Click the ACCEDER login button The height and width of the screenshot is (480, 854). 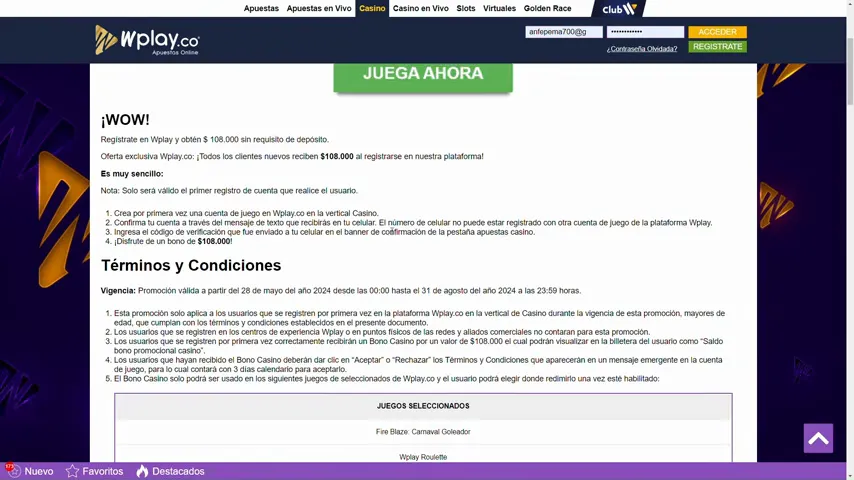click(x=717, y=32)
